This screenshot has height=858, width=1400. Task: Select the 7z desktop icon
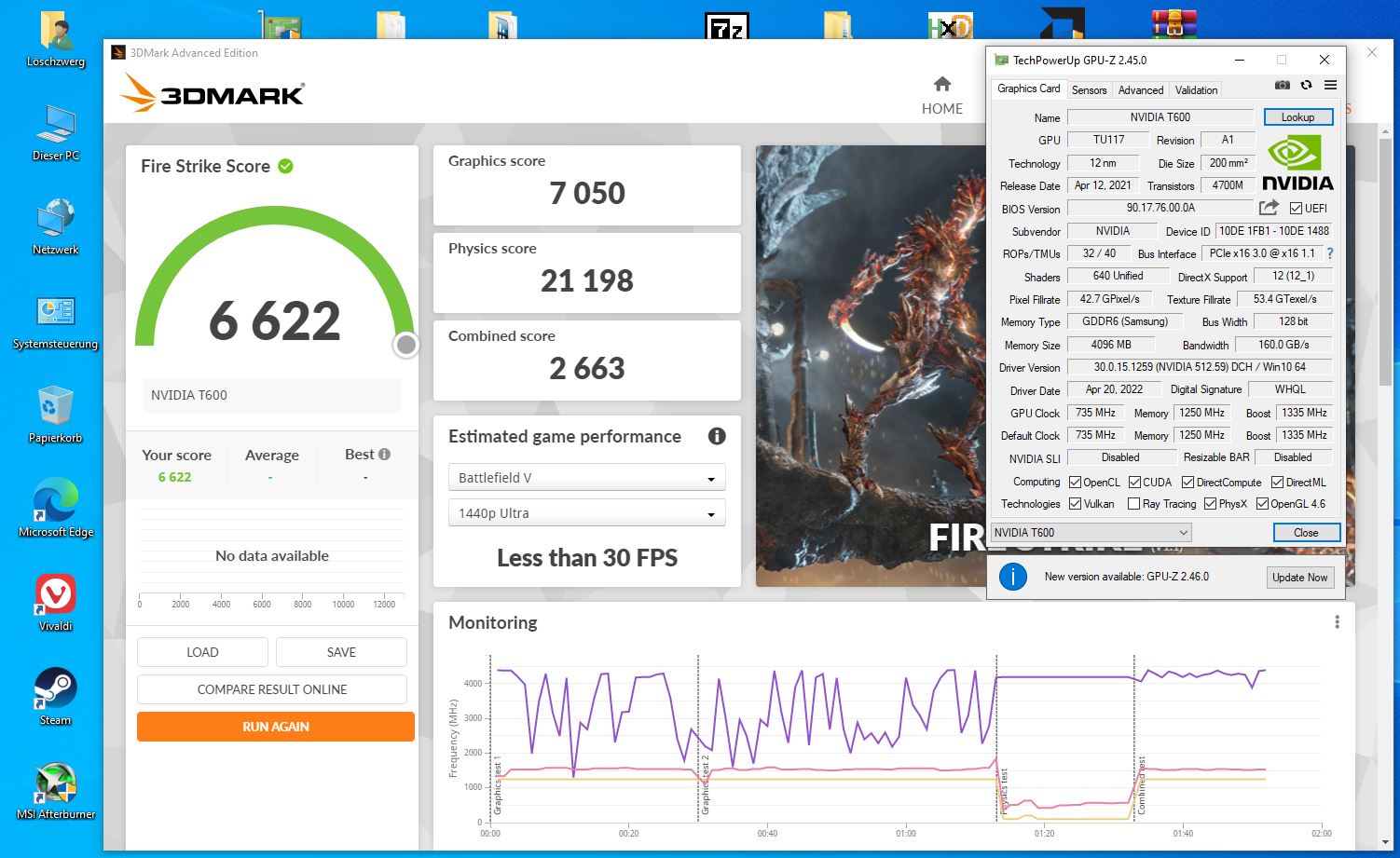pos(726,25)
